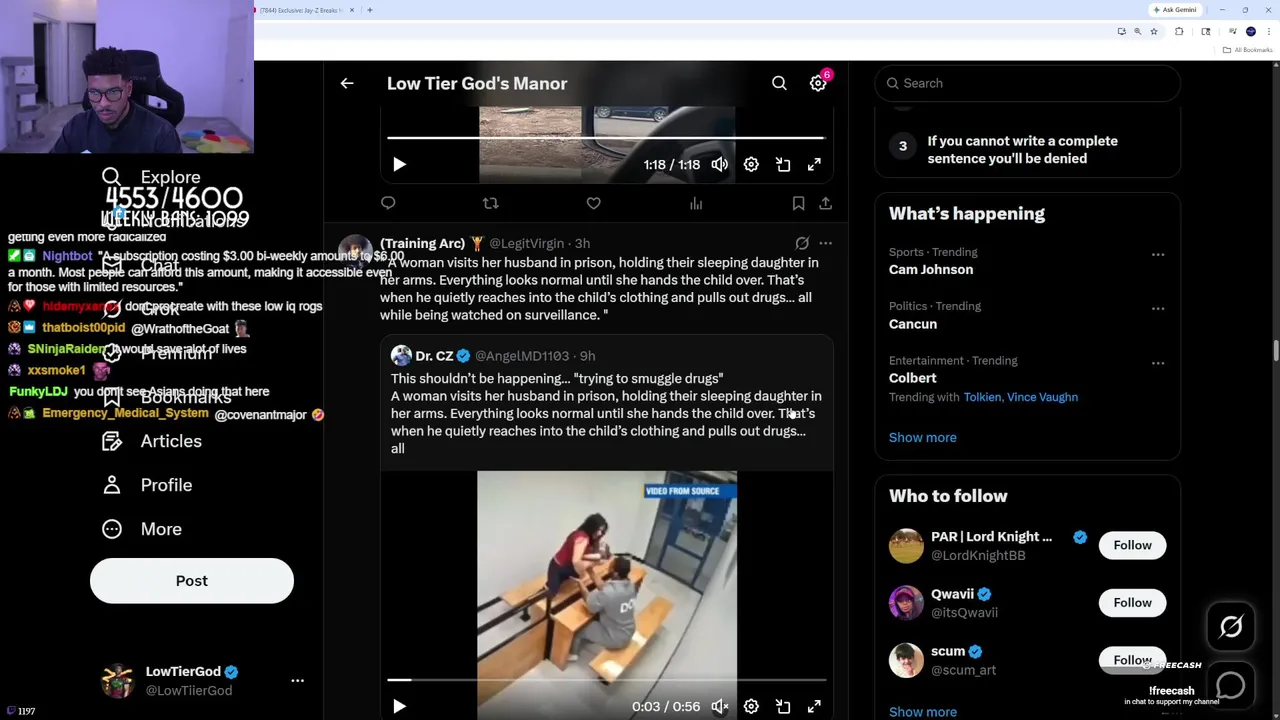1280x720 pixels.
Task: Open browser extensions puzzle icon
Action: pos(1179,32)
